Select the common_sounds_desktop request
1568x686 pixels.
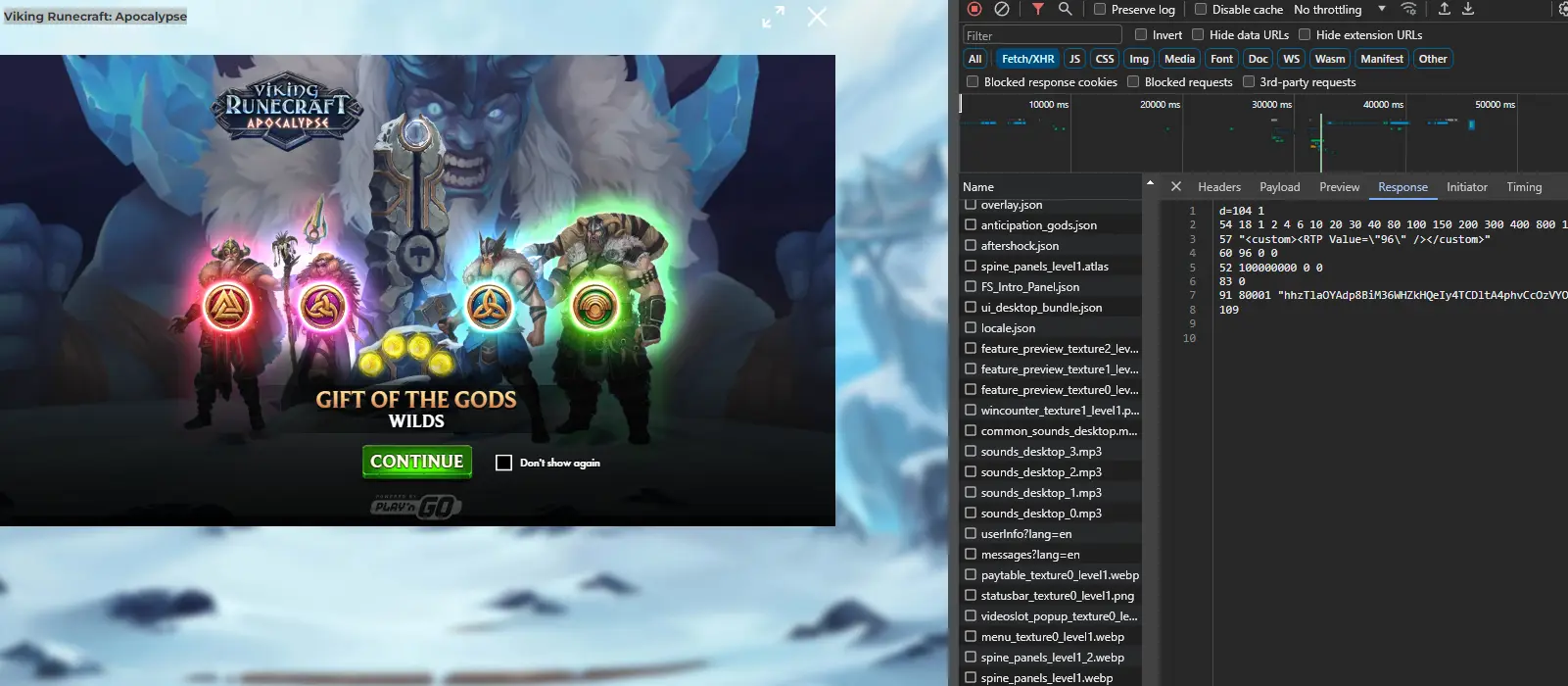point(1051,431)
